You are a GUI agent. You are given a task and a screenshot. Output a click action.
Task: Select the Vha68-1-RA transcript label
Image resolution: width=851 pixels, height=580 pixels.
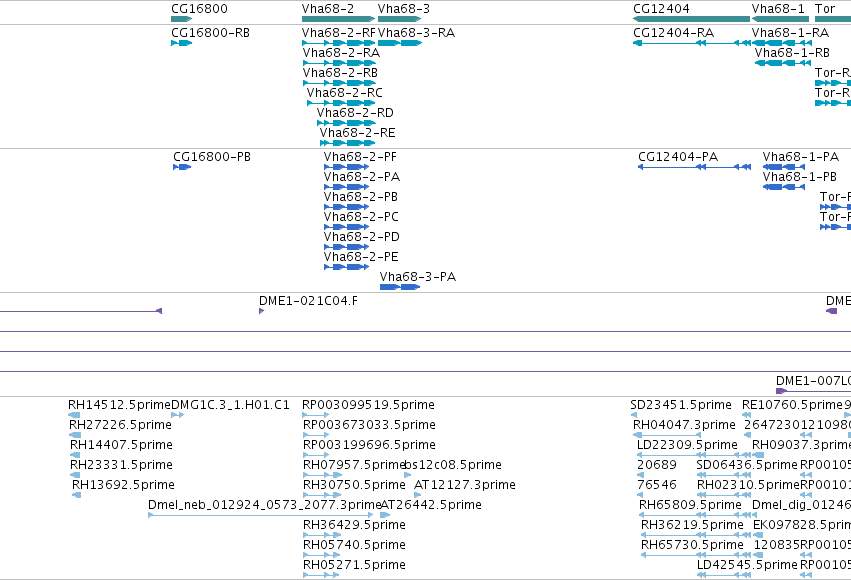(790, 33)
